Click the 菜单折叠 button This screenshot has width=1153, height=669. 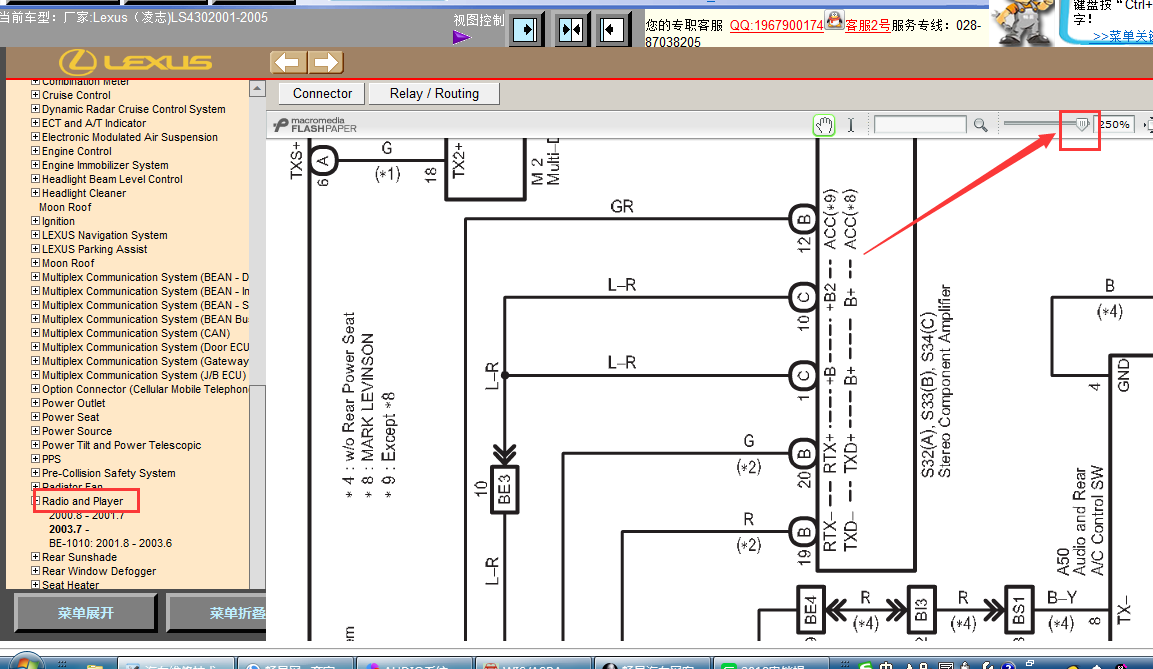coord(217,613)
